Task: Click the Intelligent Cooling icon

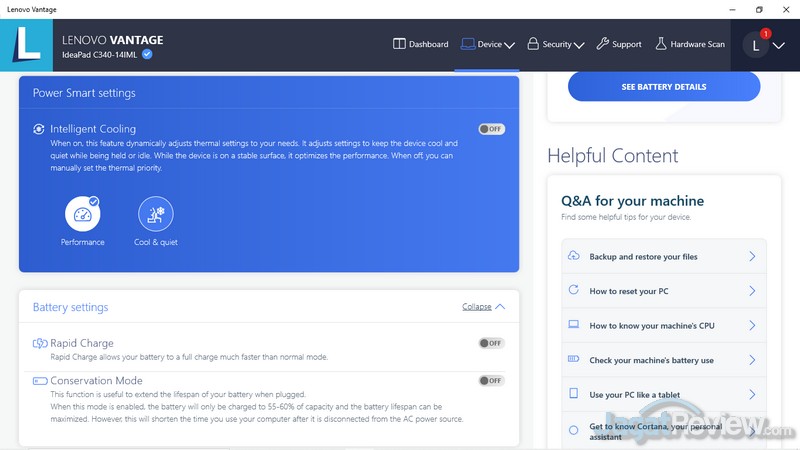Action: pyautogui.click(x=39, y=129)
